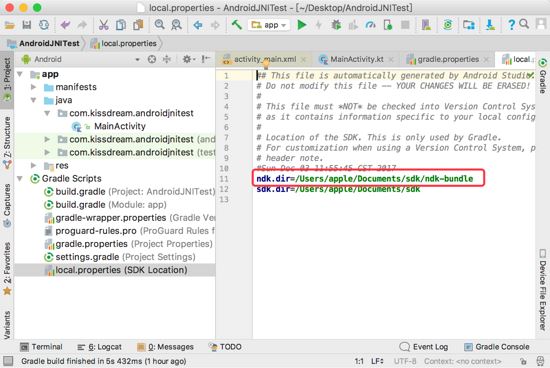This screenshot has height=368, width=550.
Task: Toggle the Device File Explorer panel
Action: (x=543, y=290)
